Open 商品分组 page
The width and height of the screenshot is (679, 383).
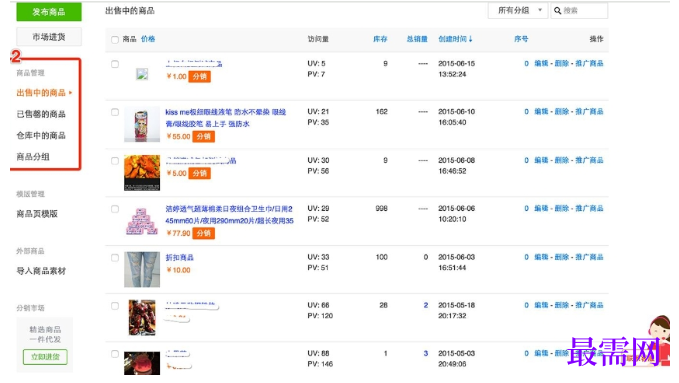click(33, 156)
